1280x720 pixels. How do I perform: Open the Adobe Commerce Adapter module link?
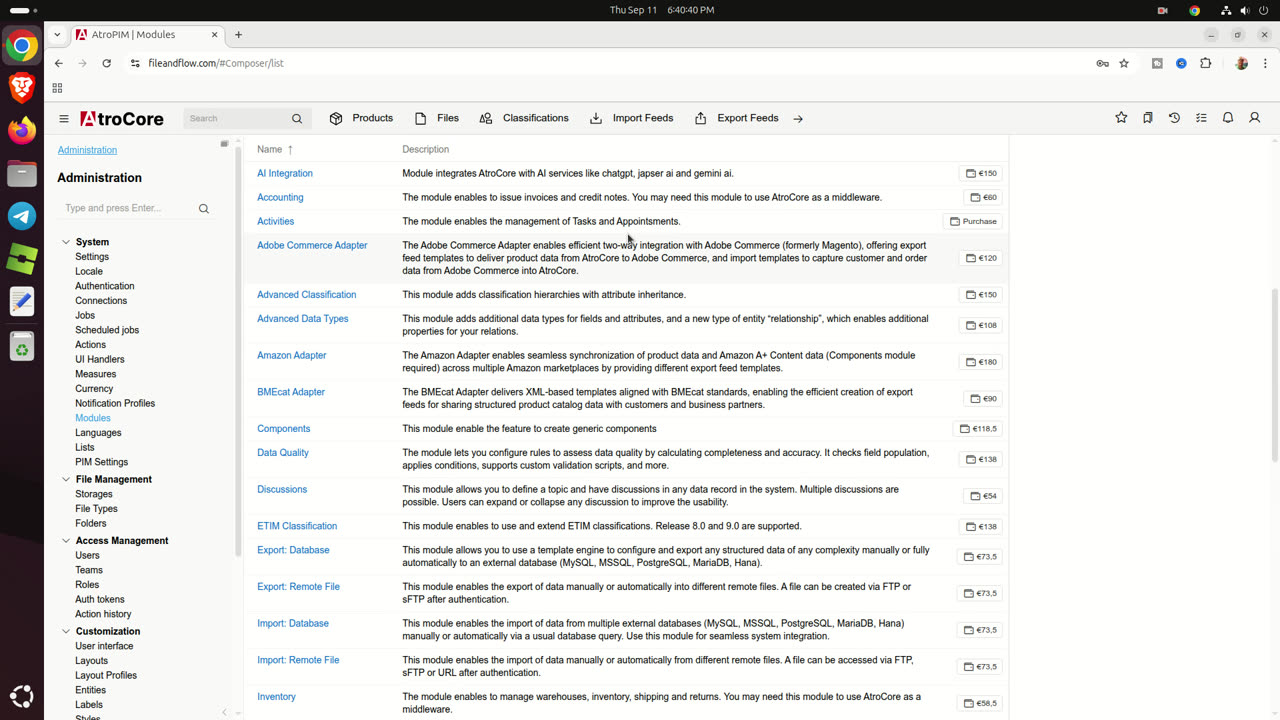pyautogui.click(x=312, y=245)
